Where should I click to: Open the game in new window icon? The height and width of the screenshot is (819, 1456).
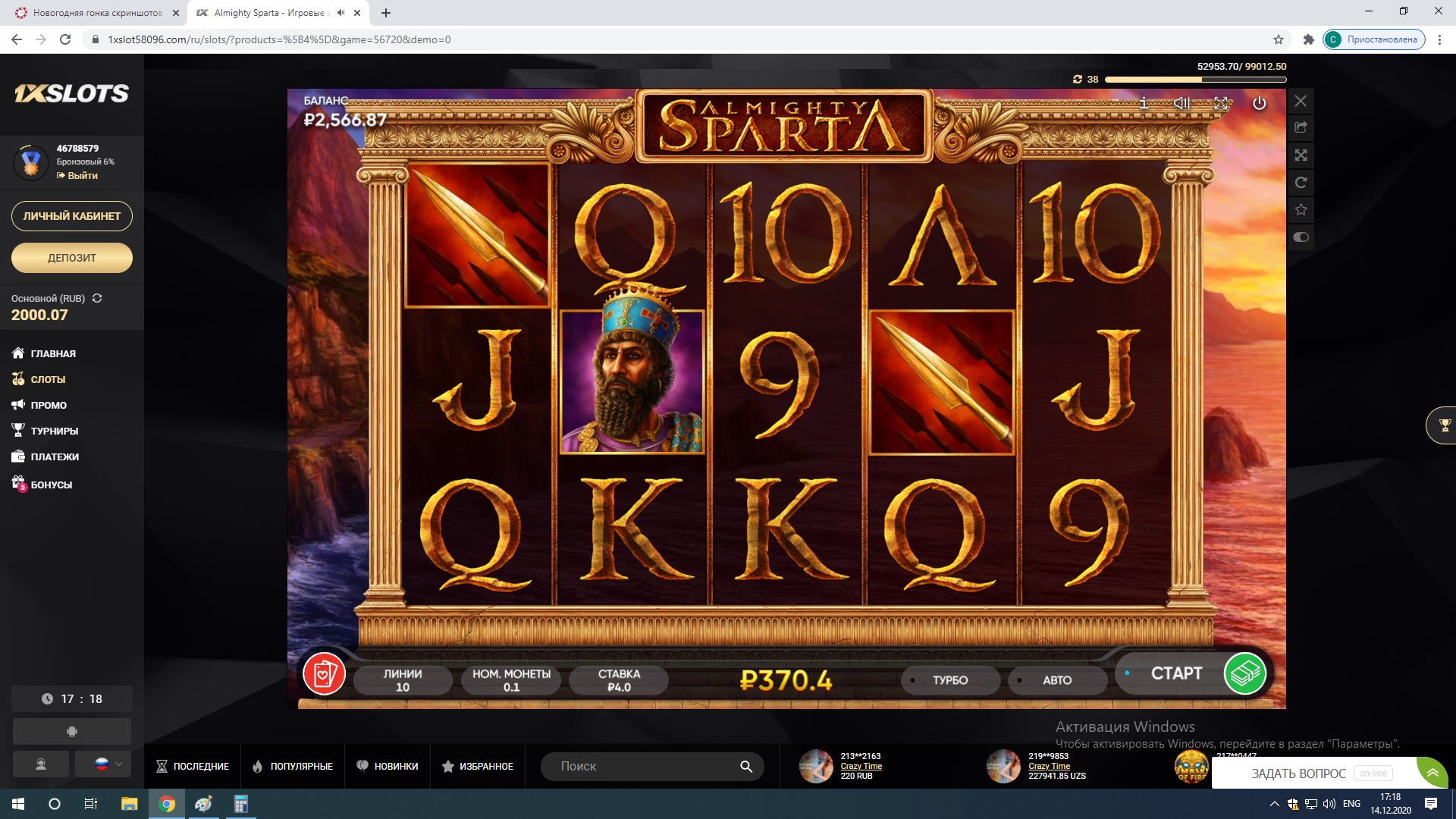coord(1301,127)
